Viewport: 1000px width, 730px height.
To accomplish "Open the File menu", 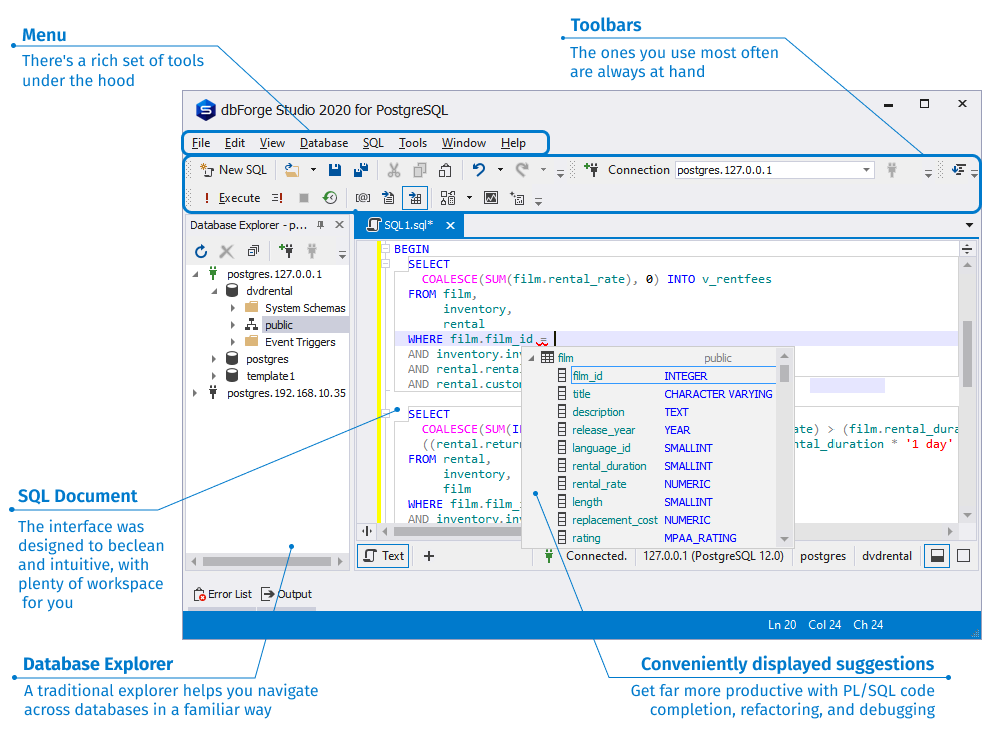I will tap(201, 143).
